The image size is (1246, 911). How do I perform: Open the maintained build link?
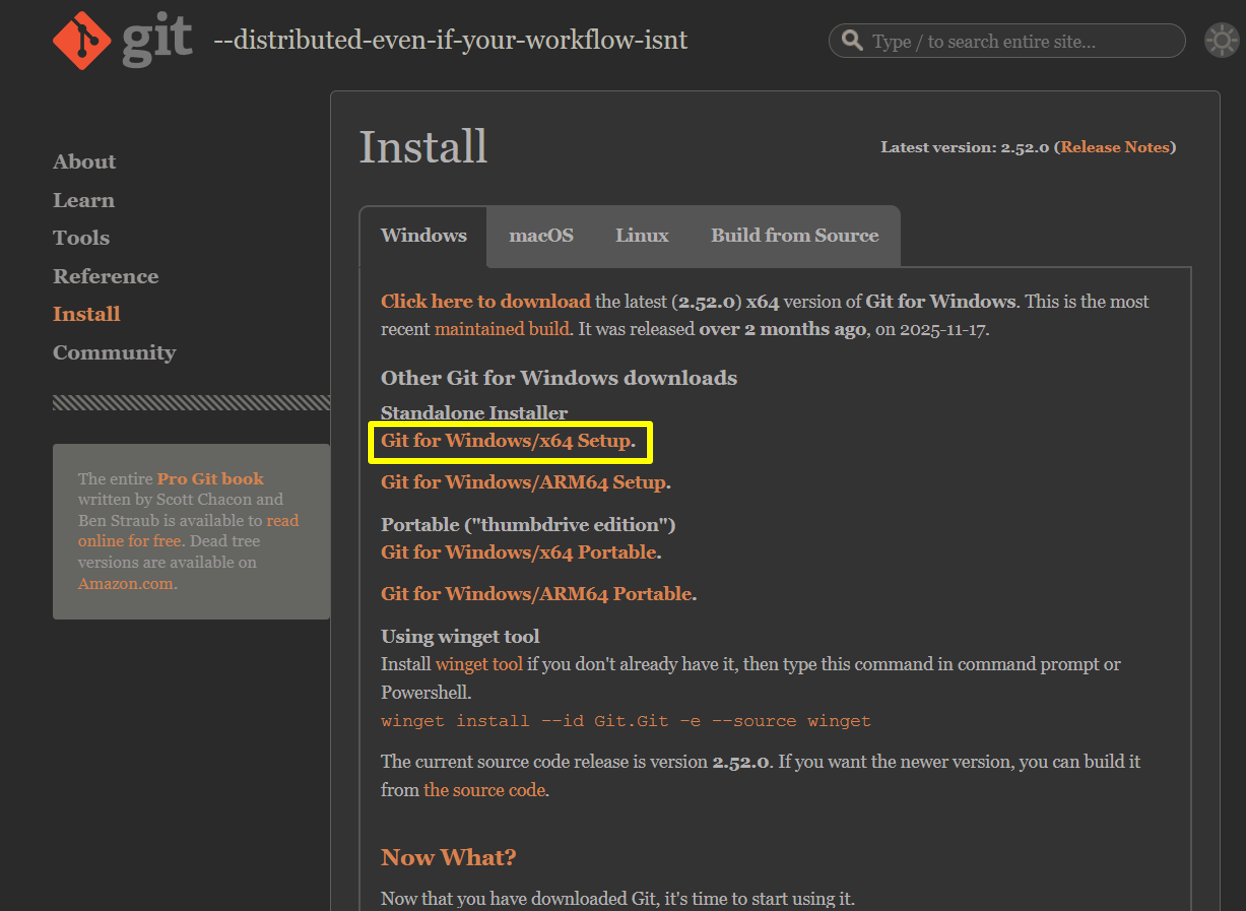tap(501, 328)
